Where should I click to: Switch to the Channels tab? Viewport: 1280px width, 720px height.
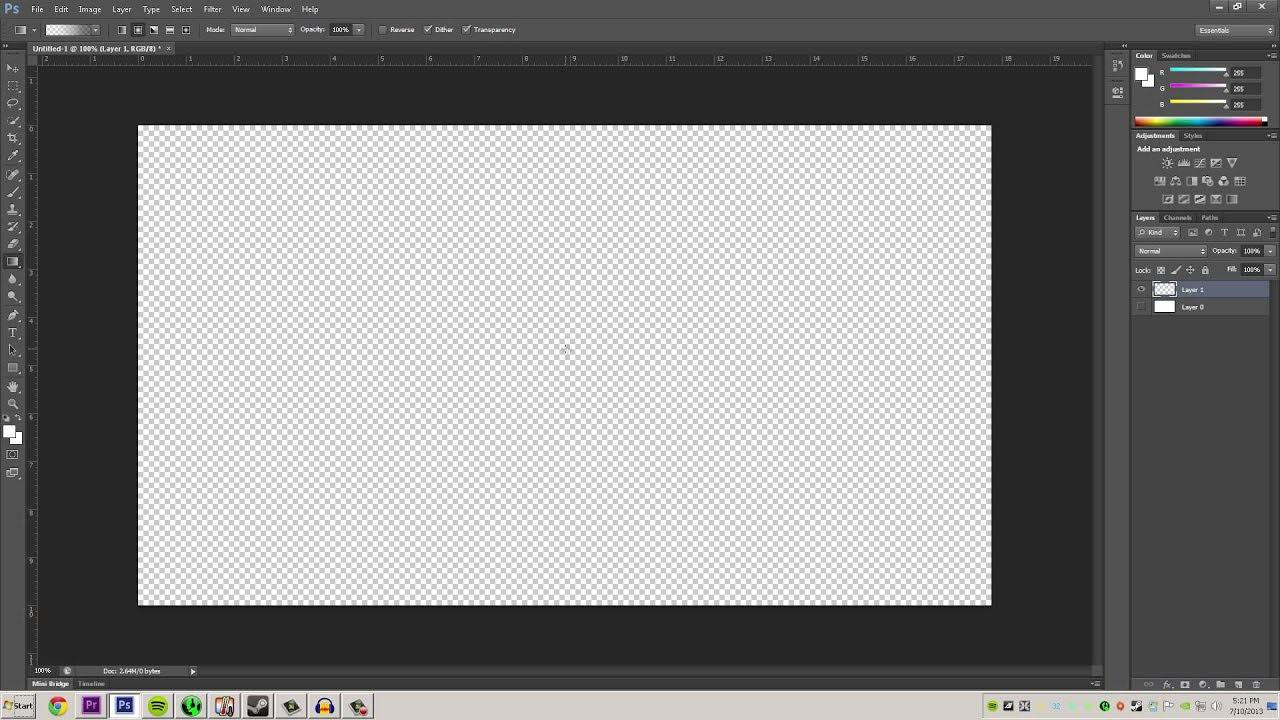pos(1177,218)
